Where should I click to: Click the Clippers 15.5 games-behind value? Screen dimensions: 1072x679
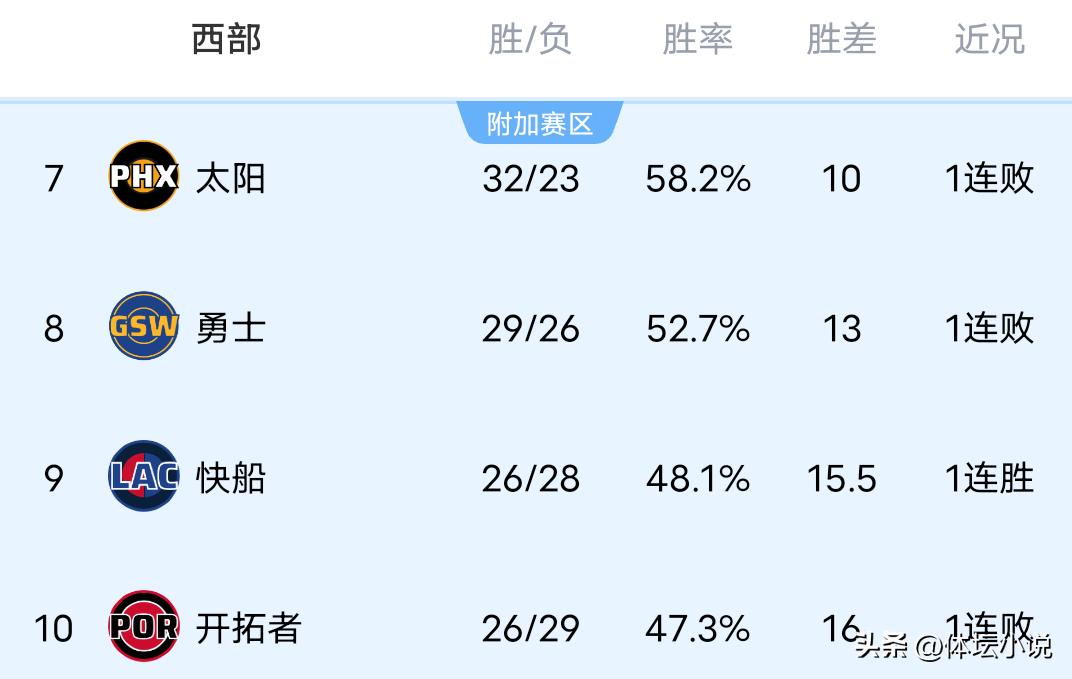point(841,478)
